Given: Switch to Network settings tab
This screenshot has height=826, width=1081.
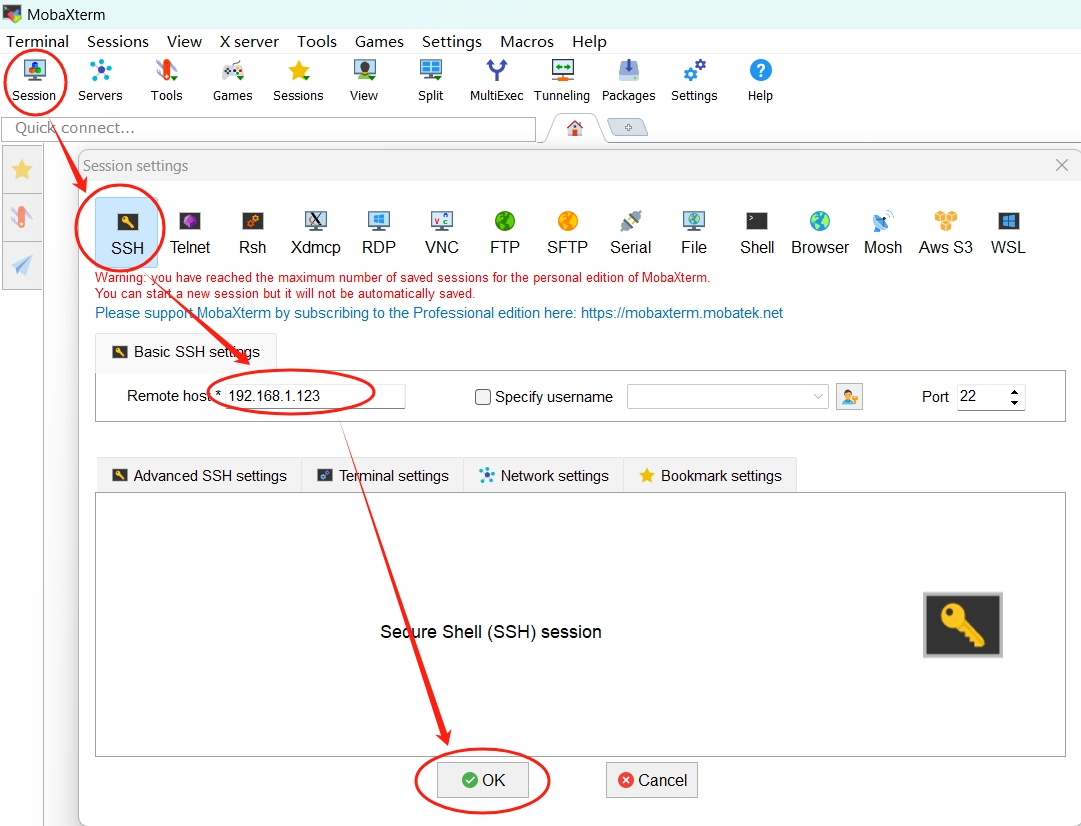Looking at the screenshot, I should pos(544,476).
